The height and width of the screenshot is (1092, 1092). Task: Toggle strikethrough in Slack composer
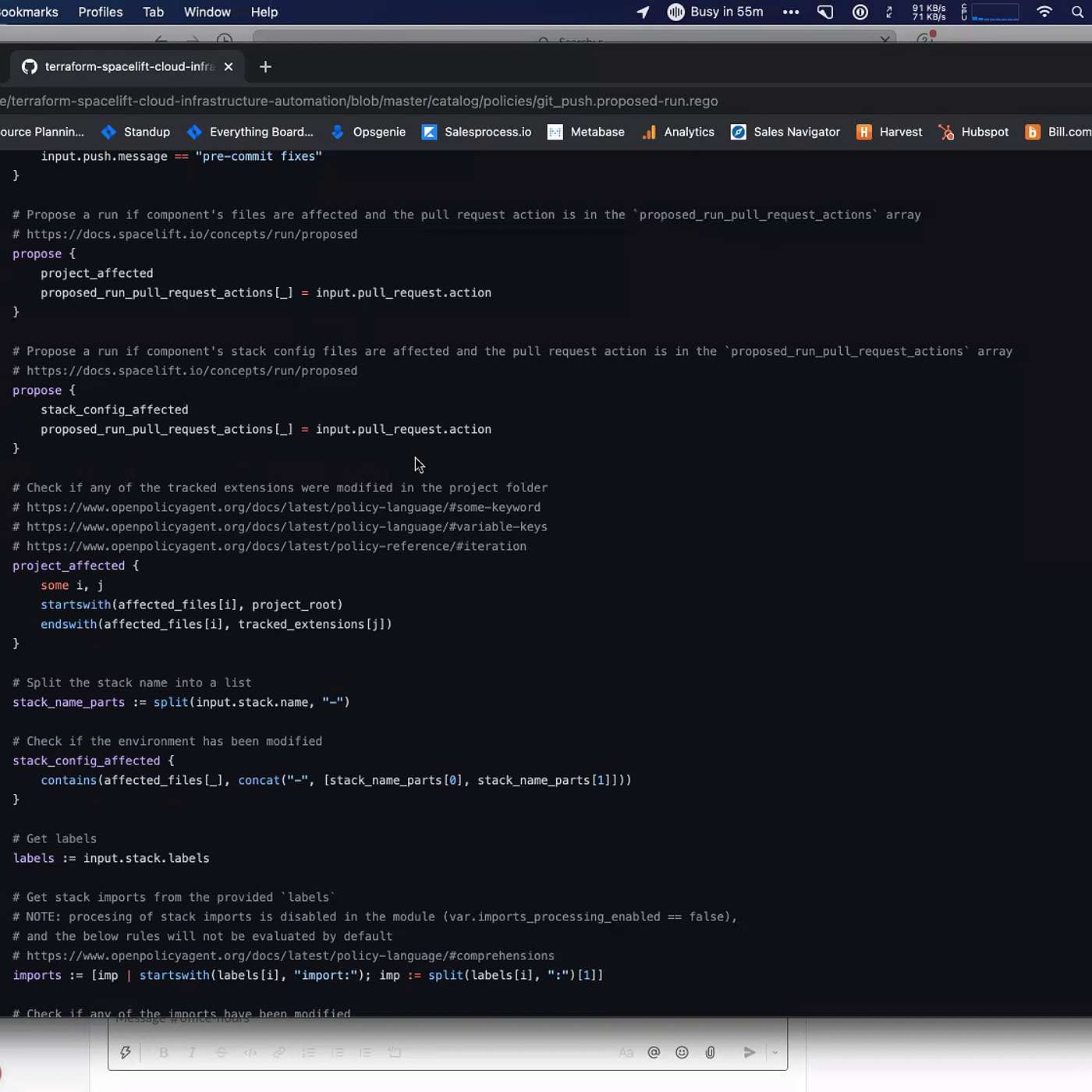221,1052
